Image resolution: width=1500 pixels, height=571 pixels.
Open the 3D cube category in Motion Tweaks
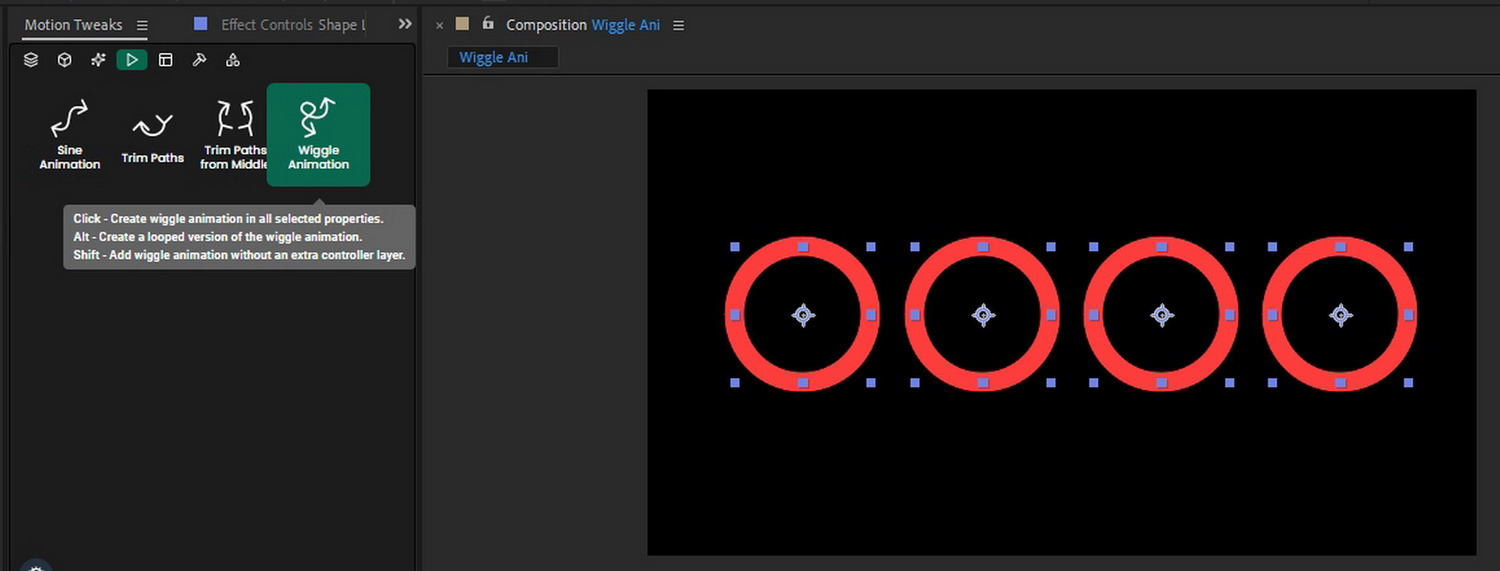click(x=65, y=60)
